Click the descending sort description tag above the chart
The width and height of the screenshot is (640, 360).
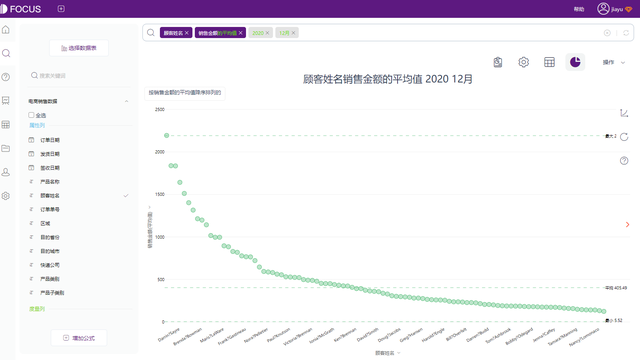[184, 93]
